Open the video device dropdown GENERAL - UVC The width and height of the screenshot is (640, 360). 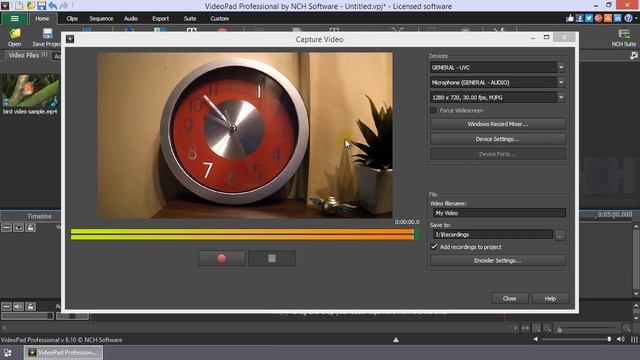[498, 67]
